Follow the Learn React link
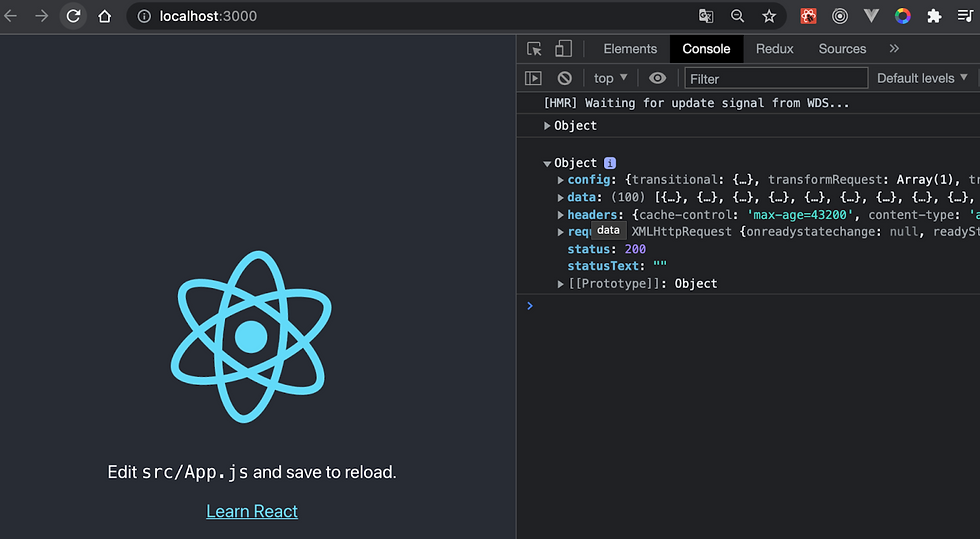Viewport: 980px width, 539px height. click(252, 511)
